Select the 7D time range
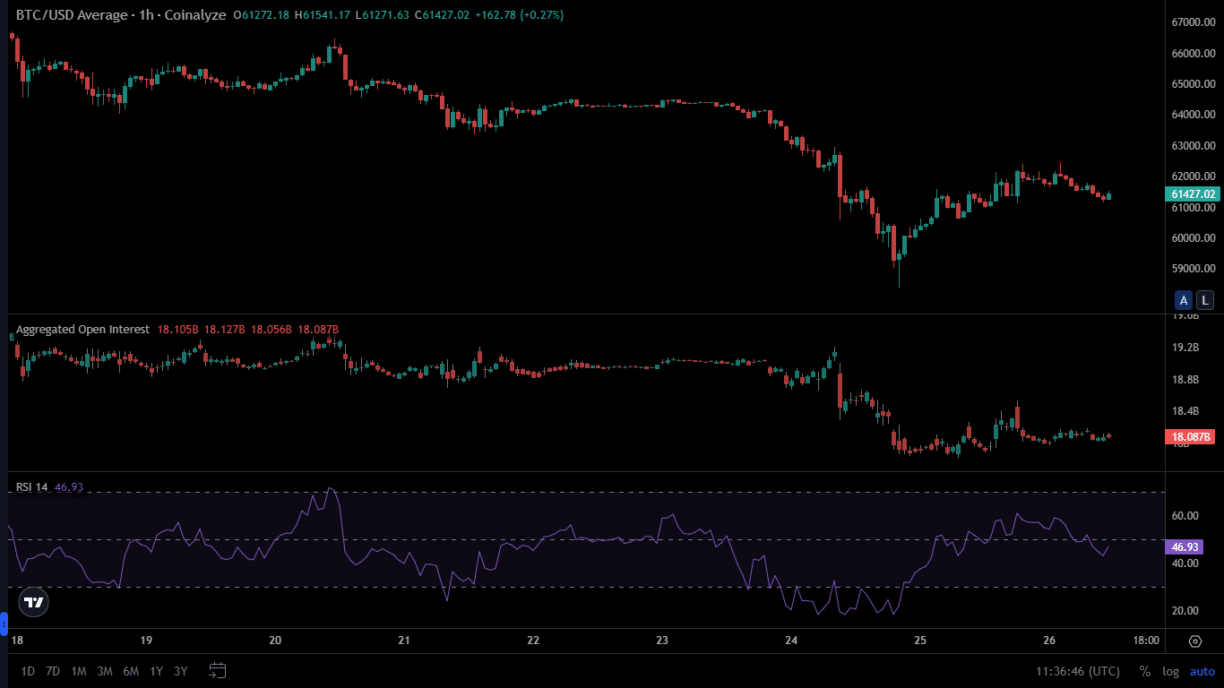The height and width of the screenshot is (688, 1224). (53, 671)
